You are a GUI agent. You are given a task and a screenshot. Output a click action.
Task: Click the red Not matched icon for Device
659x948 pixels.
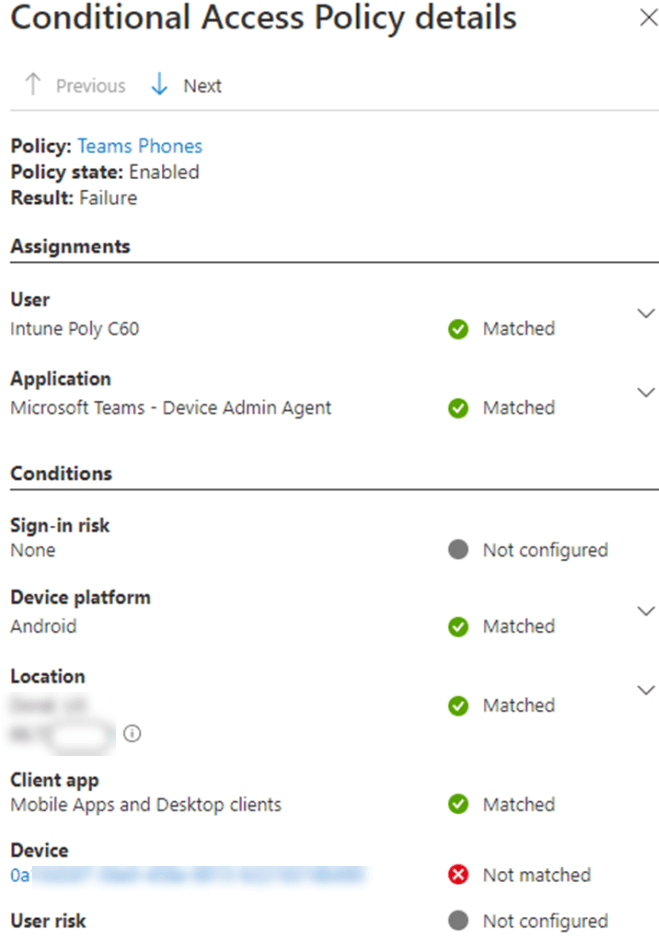(x=457, y=874)
